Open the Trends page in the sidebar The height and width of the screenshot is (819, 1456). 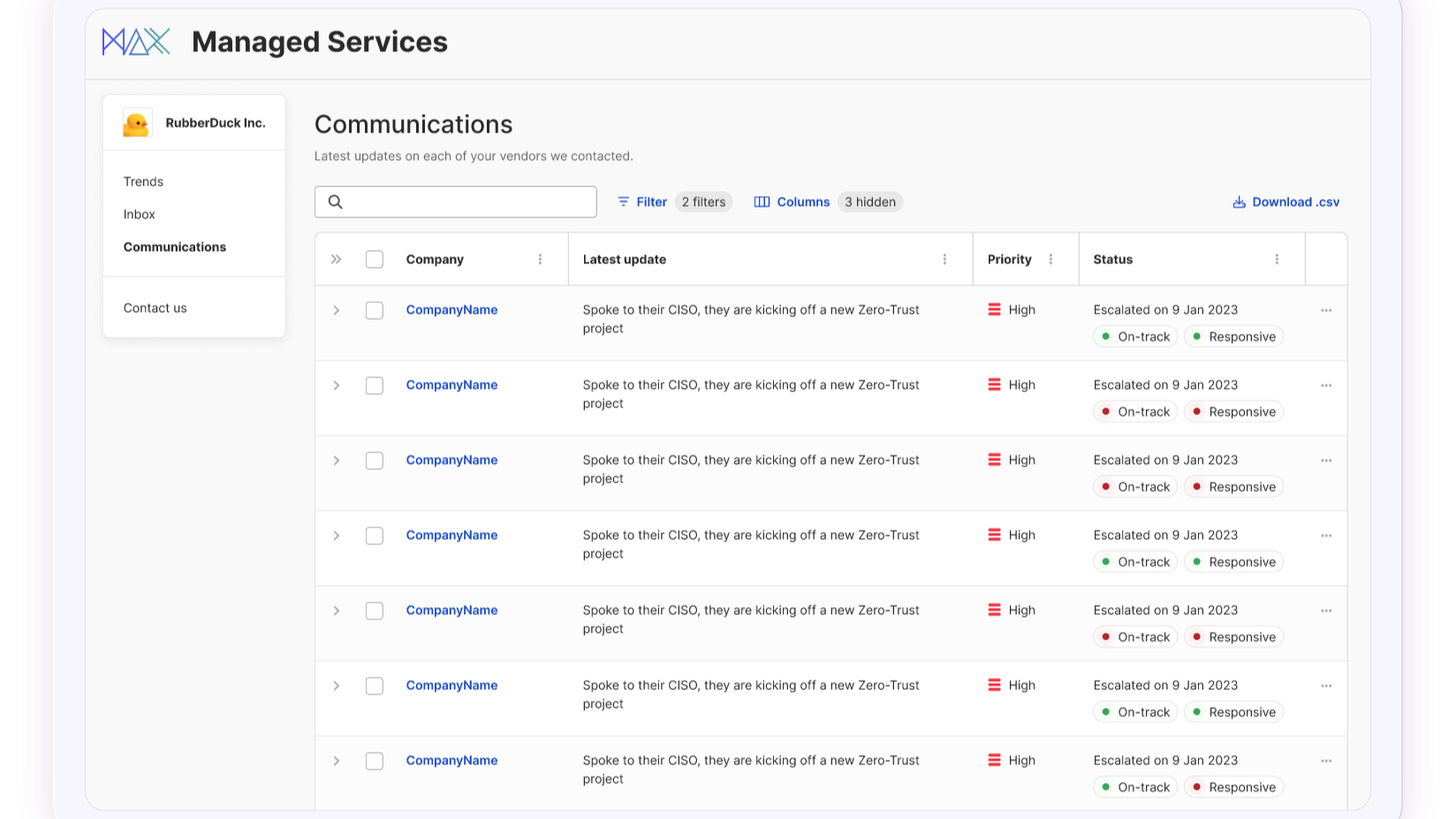pyautogui.click(x=143, y=182)
